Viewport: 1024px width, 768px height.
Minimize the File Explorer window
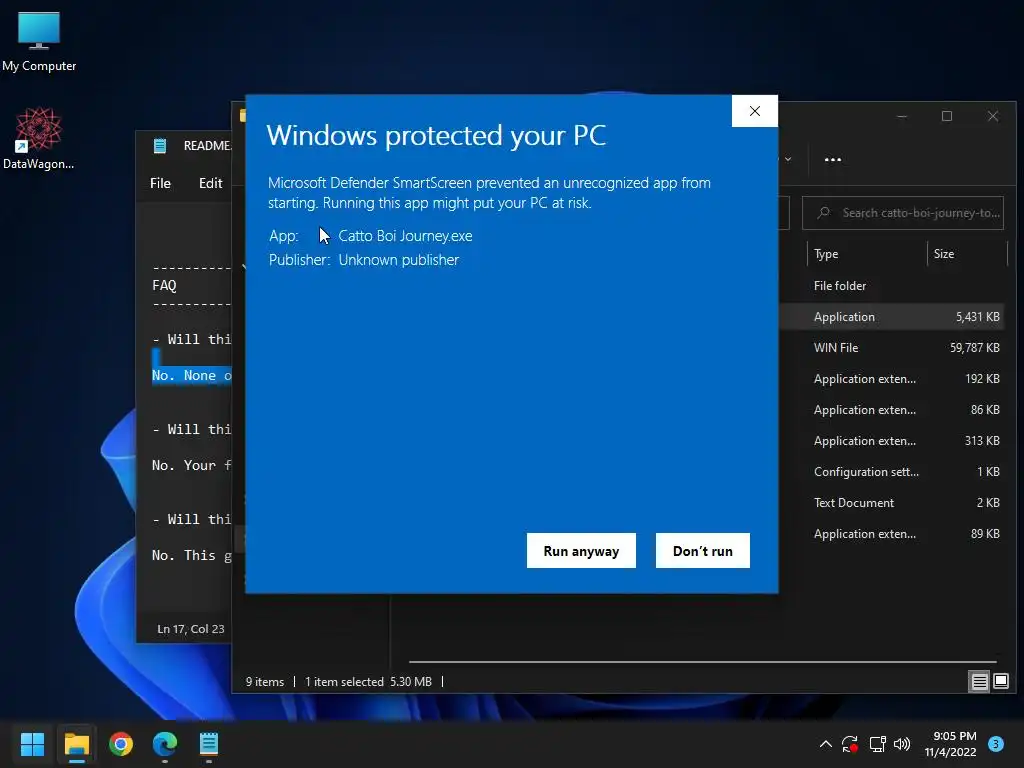coord(902,116)
